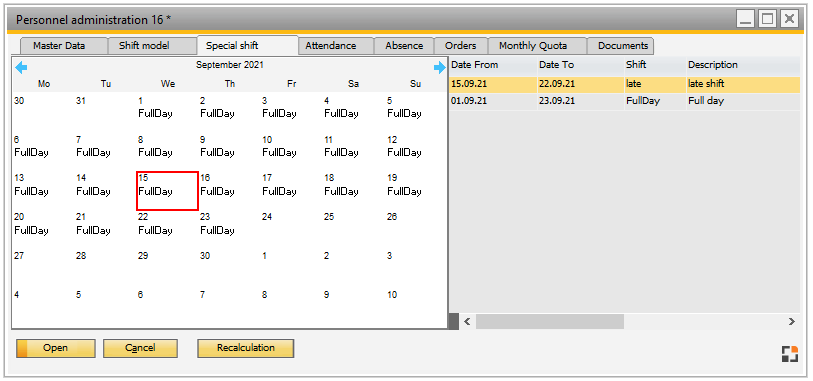Go to previous month with left arrow
The height and width of the screenshot is (381, 813).
click(x=21, y=67)
